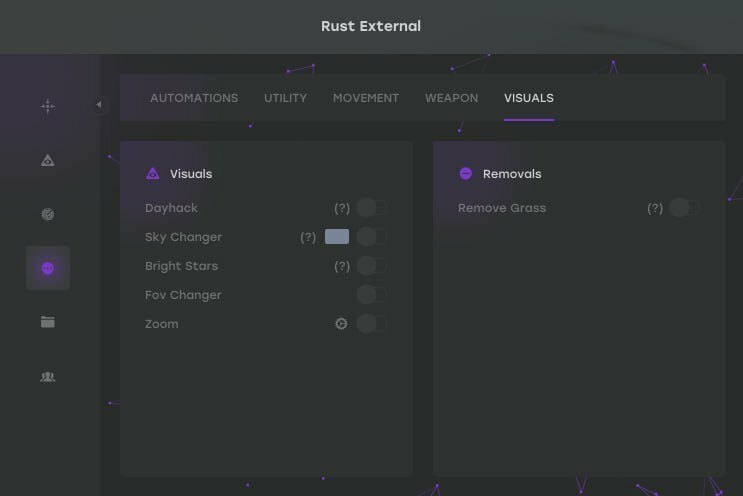Select the purple misc dots sidebar icon
This screenshot has width=743, height=496.
click(x=48, y=268)
